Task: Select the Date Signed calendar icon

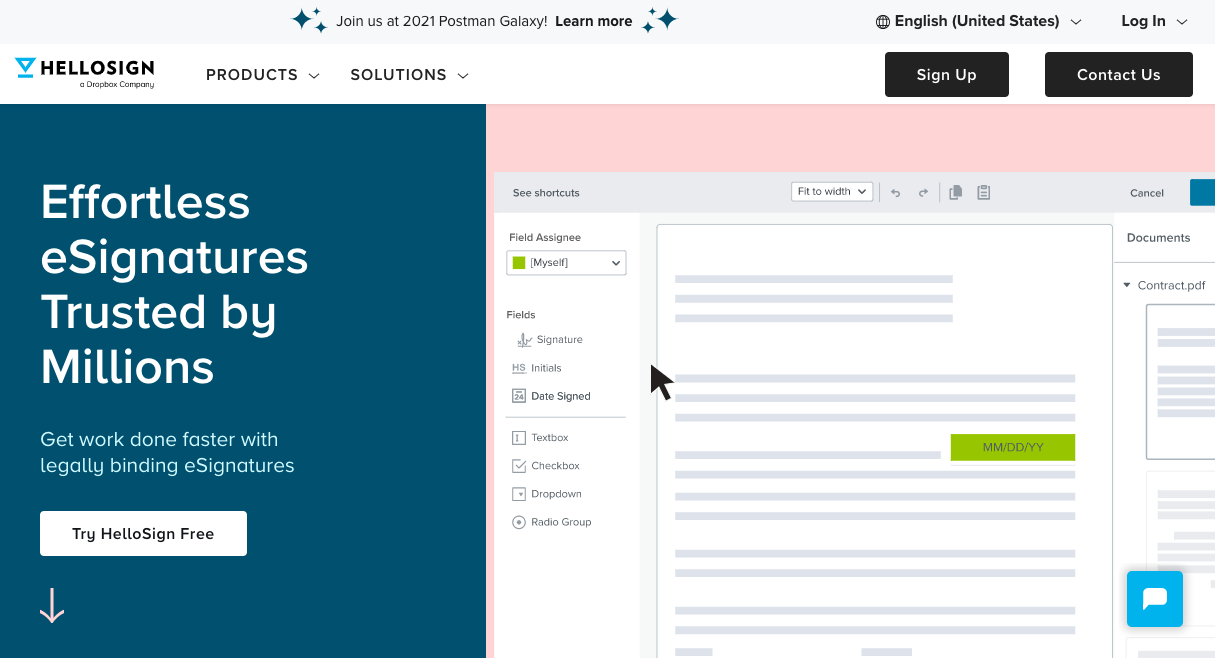Action: tap(519, 396)
